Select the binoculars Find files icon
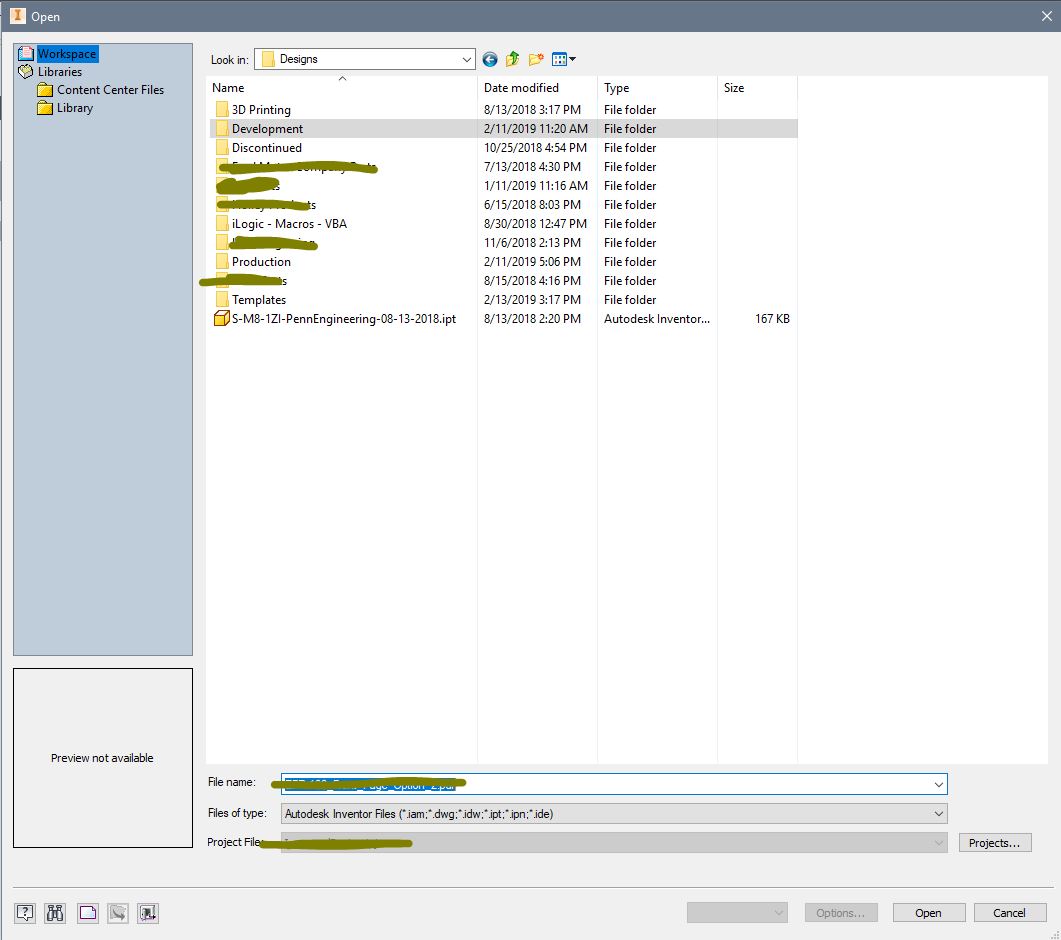This screenshot has width=1061, height=940. [x=55, y=912]
